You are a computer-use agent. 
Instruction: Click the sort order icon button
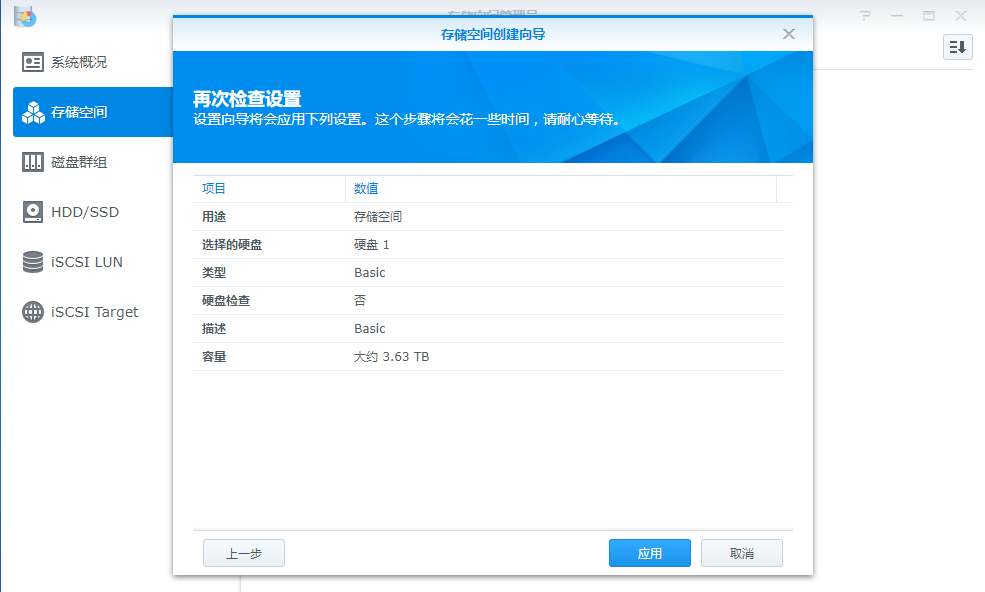coord(957,47)
